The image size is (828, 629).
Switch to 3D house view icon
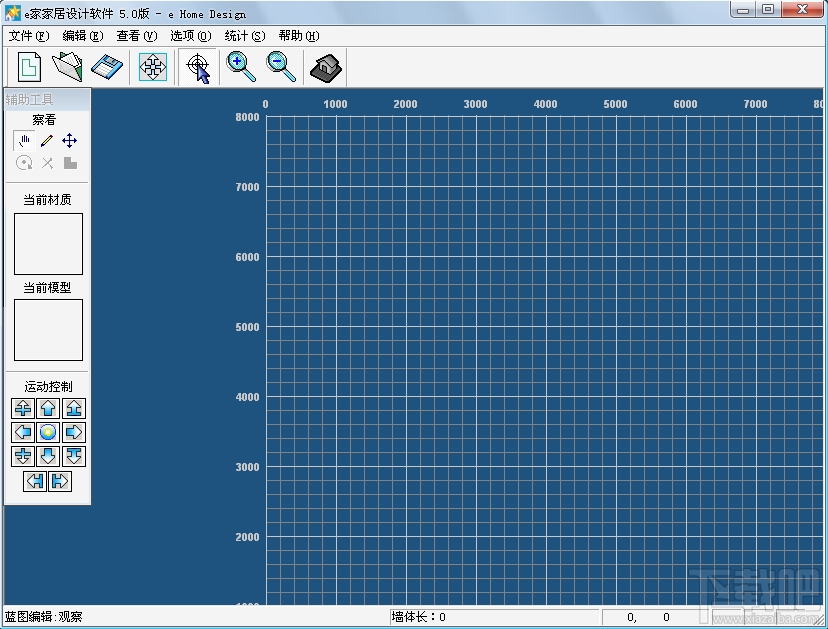point(326,67)
